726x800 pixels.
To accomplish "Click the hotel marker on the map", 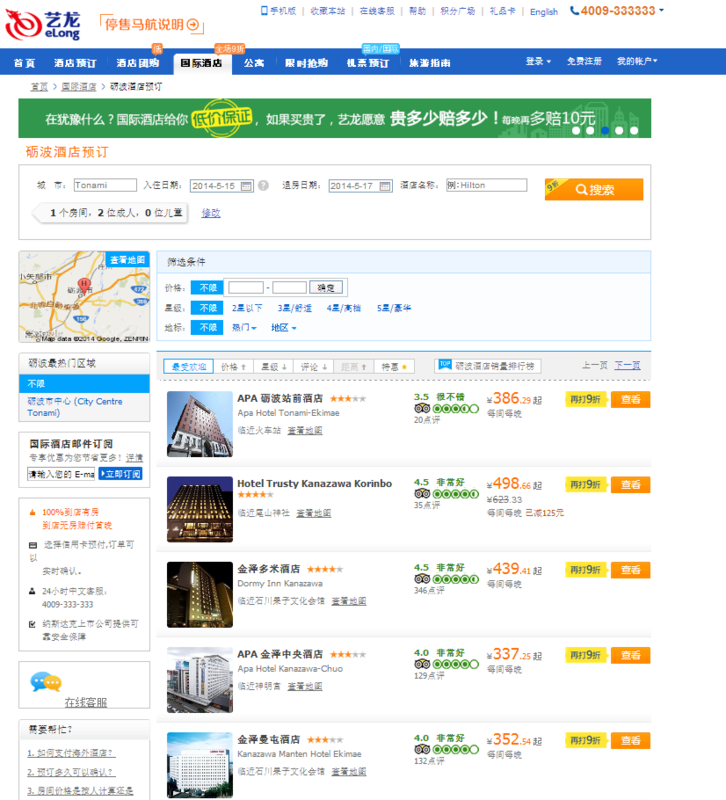I will click(84, 285).
